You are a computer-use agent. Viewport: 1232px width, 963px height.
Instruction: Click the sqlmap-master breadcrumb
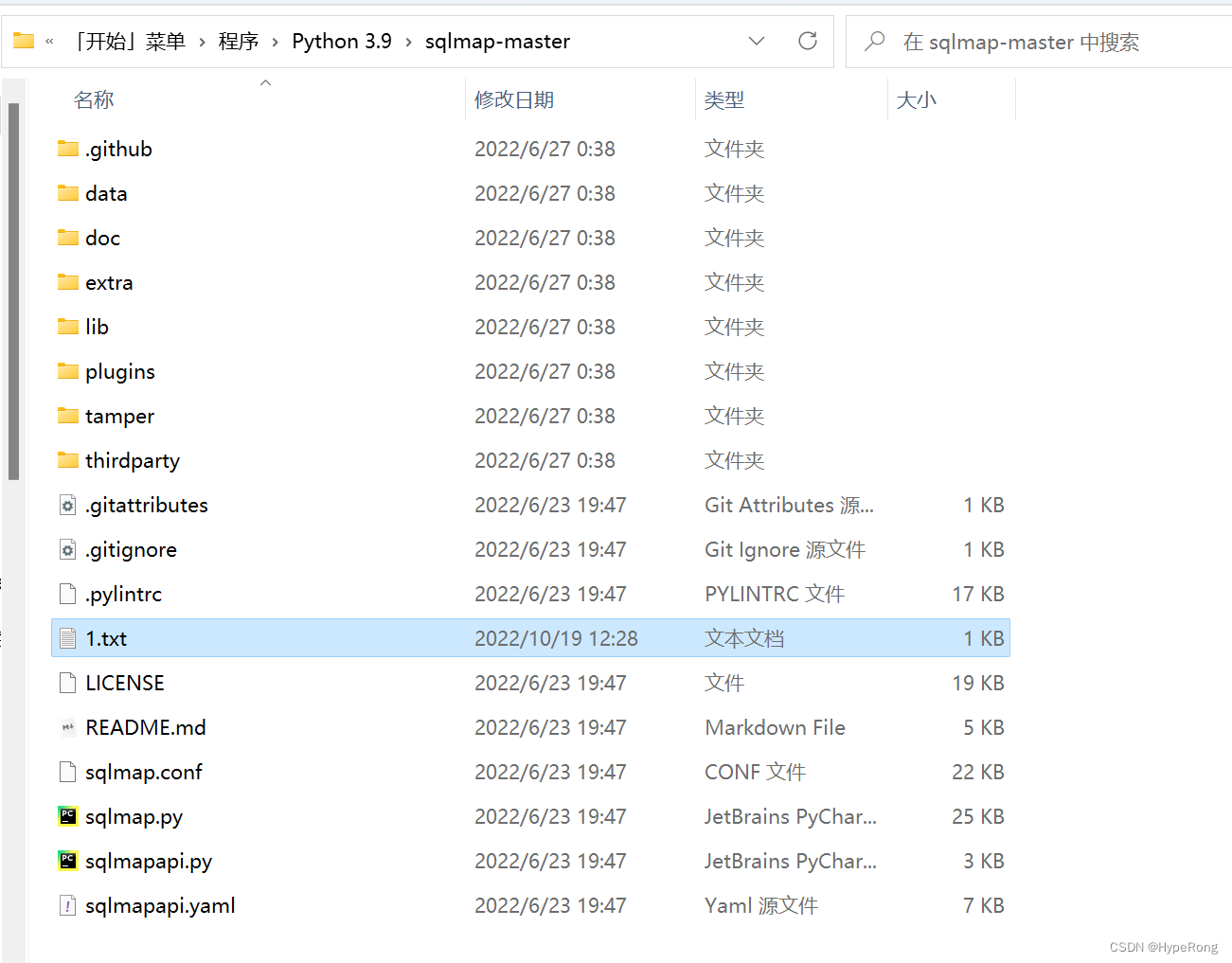pos(497,41)
